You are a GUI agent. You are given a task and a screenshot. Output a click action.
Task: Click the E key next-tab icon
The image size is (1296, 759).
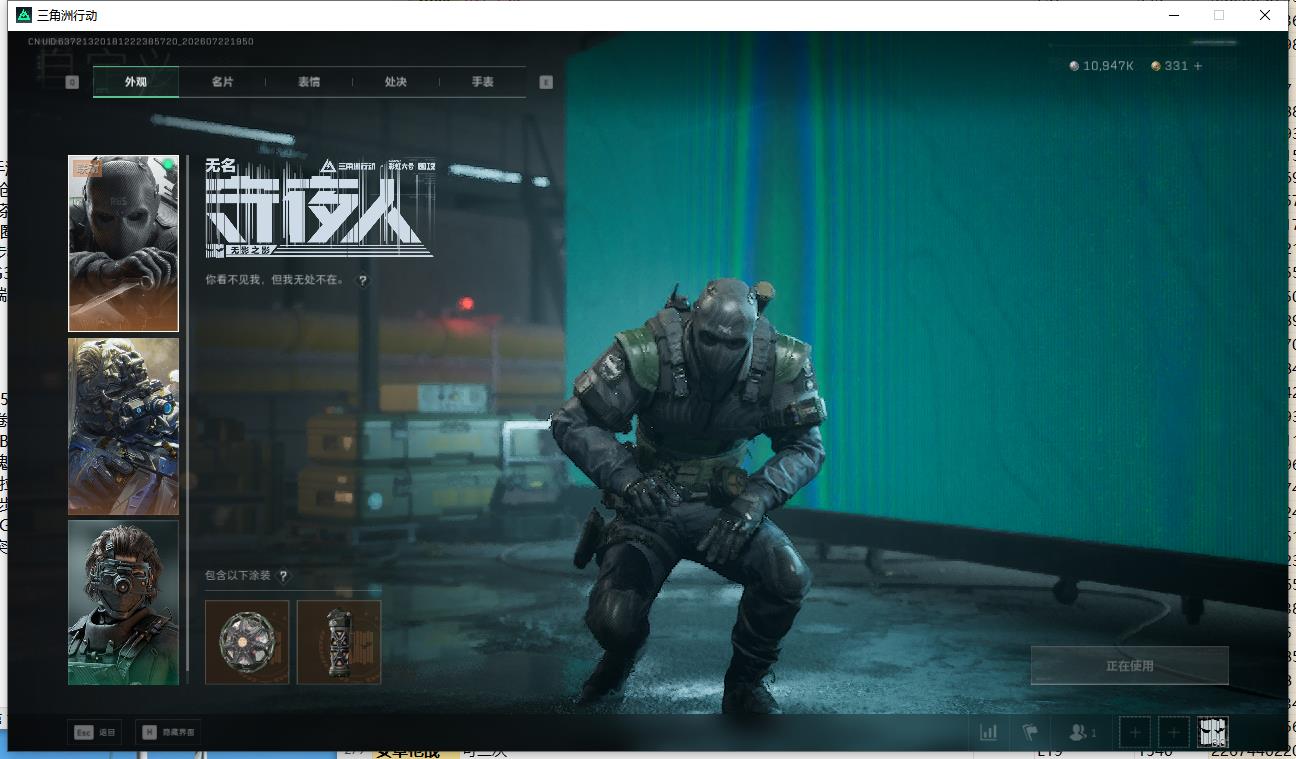point(546,82)
